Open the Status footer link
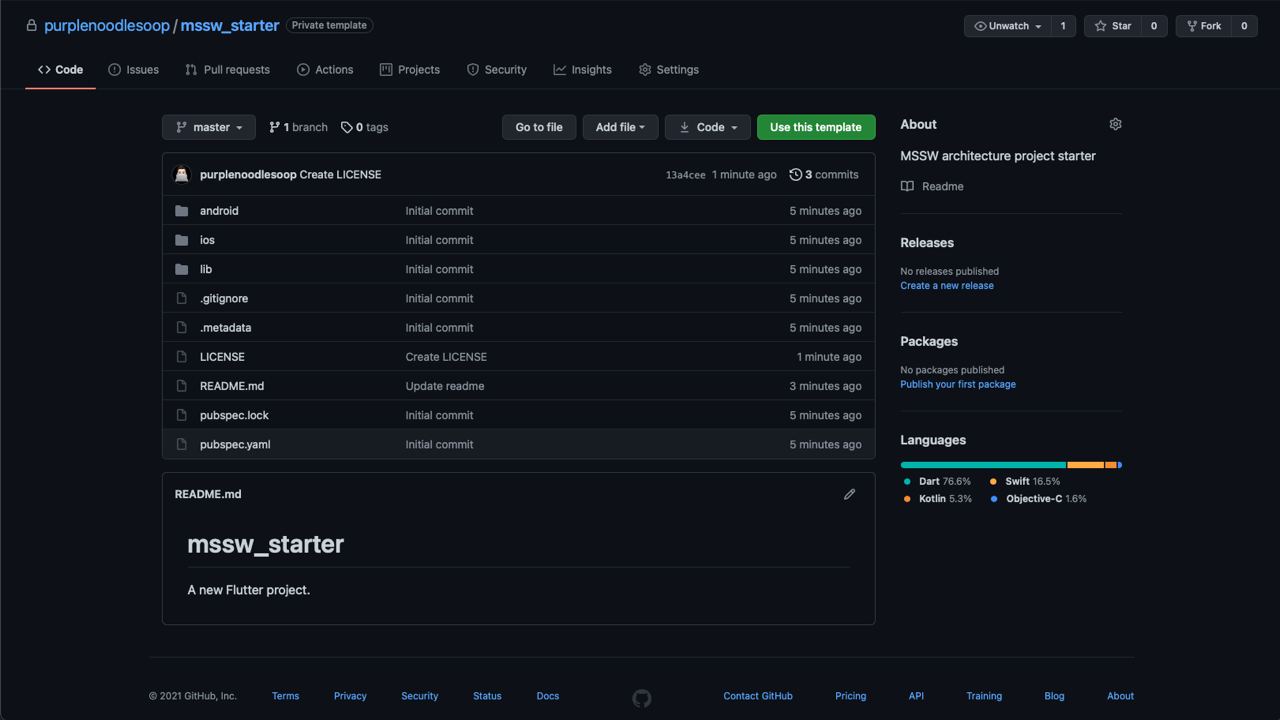 point(487,696)
